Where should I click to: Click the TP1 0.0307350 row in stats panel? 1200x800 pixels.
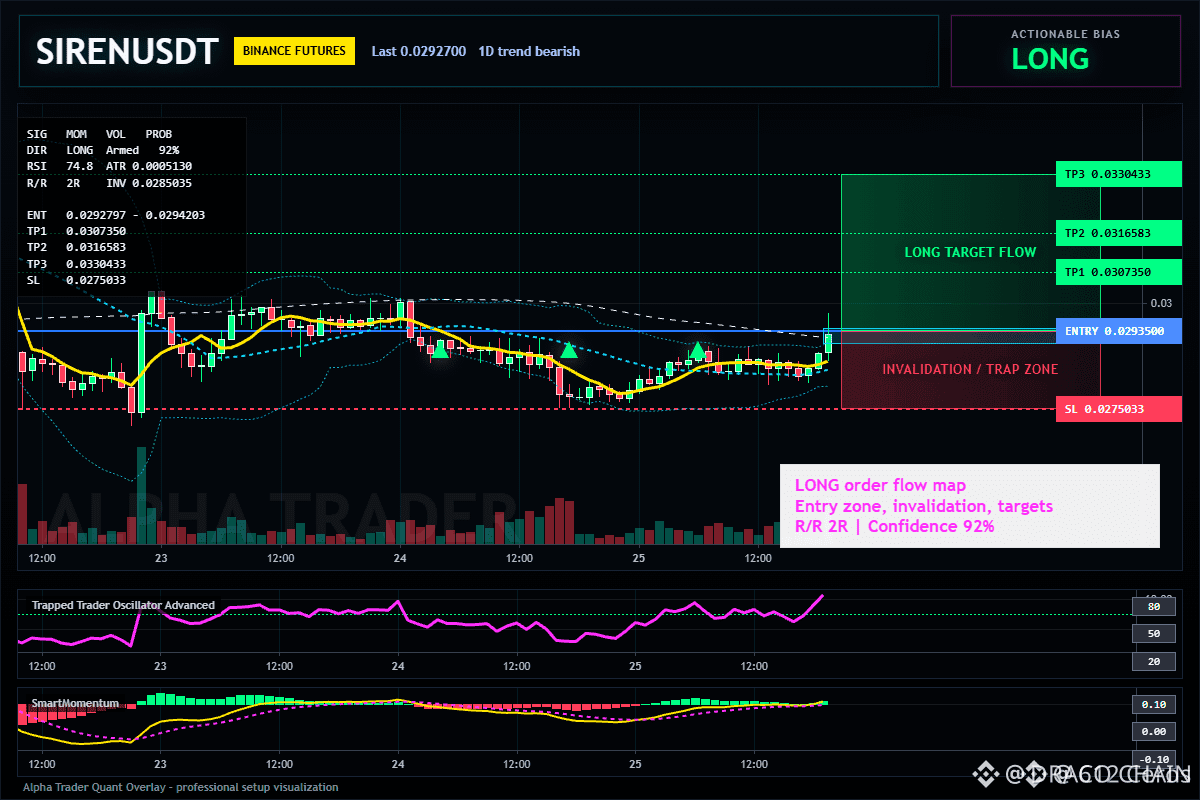76,231
